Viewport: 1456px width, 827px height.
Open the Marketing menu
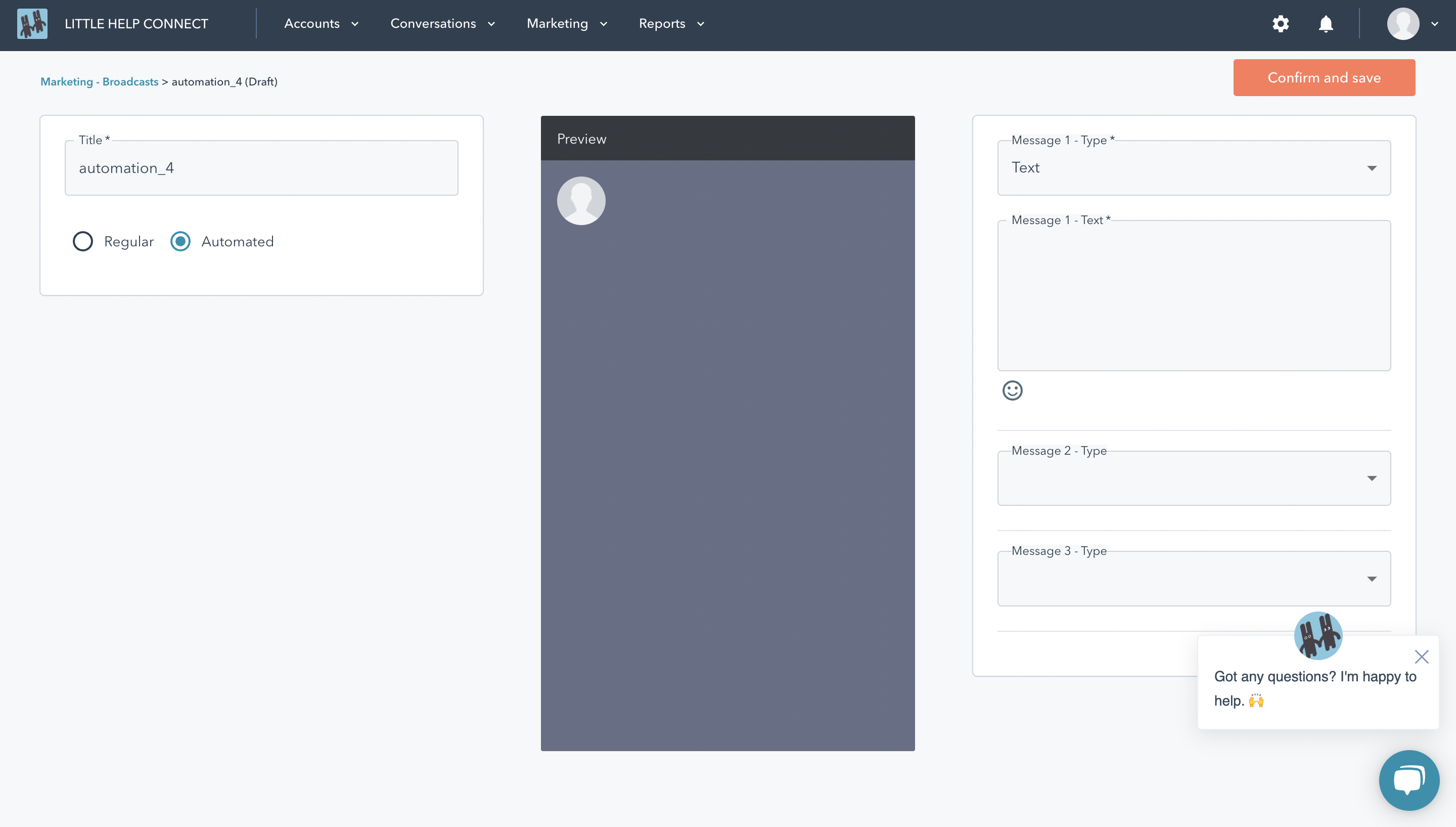pos(567,24)
